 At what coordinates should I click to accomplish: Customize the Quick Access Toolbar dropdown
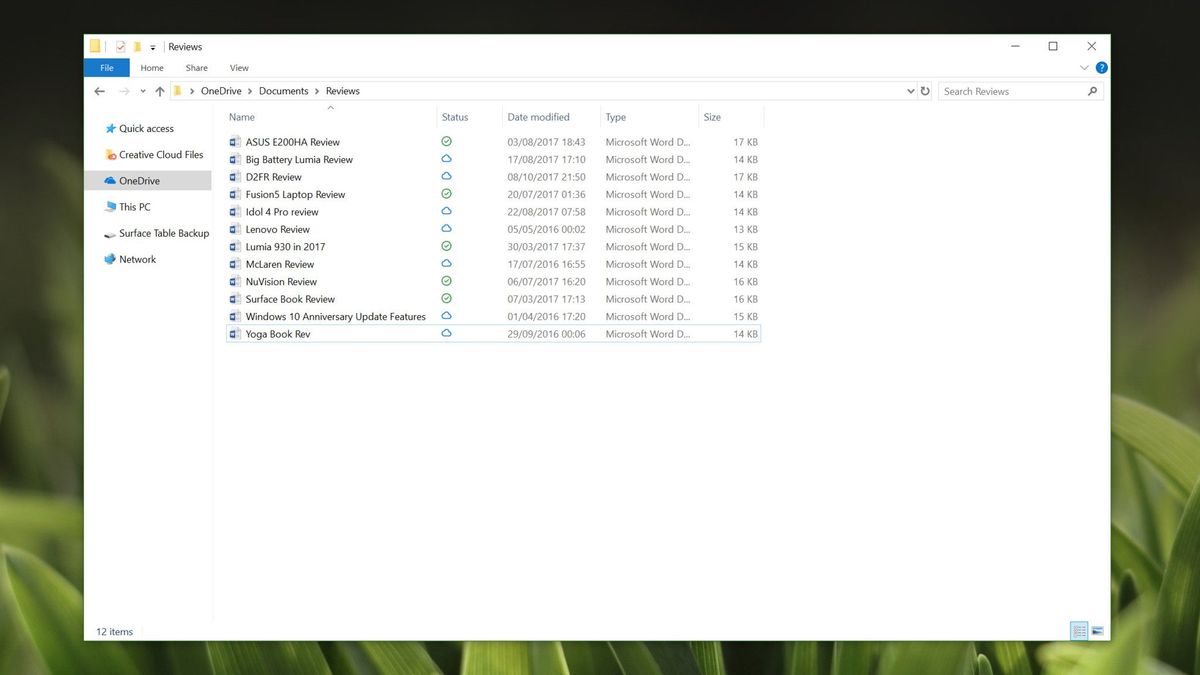152,46
